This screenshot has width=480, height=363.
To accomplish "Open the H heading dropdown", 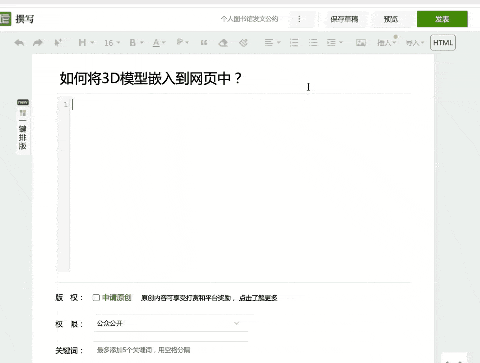I will (86, 43).
